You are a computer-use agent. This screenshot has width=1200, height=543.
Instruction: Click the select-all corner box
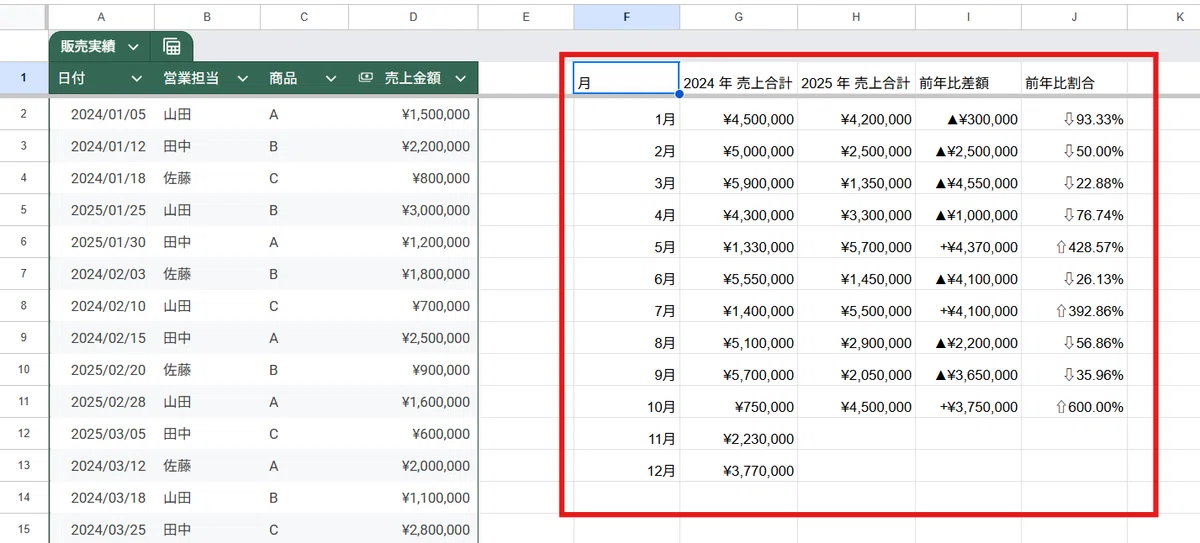coord(24,17)
